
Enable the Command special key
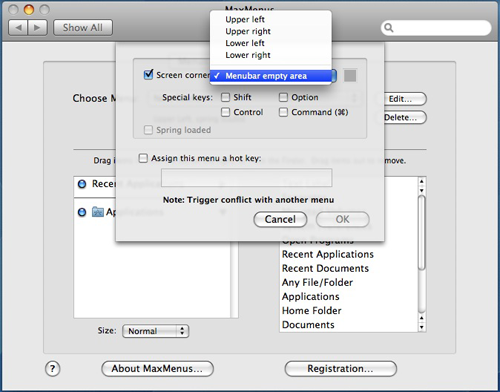pyautogui.click(x=283, y=112)
